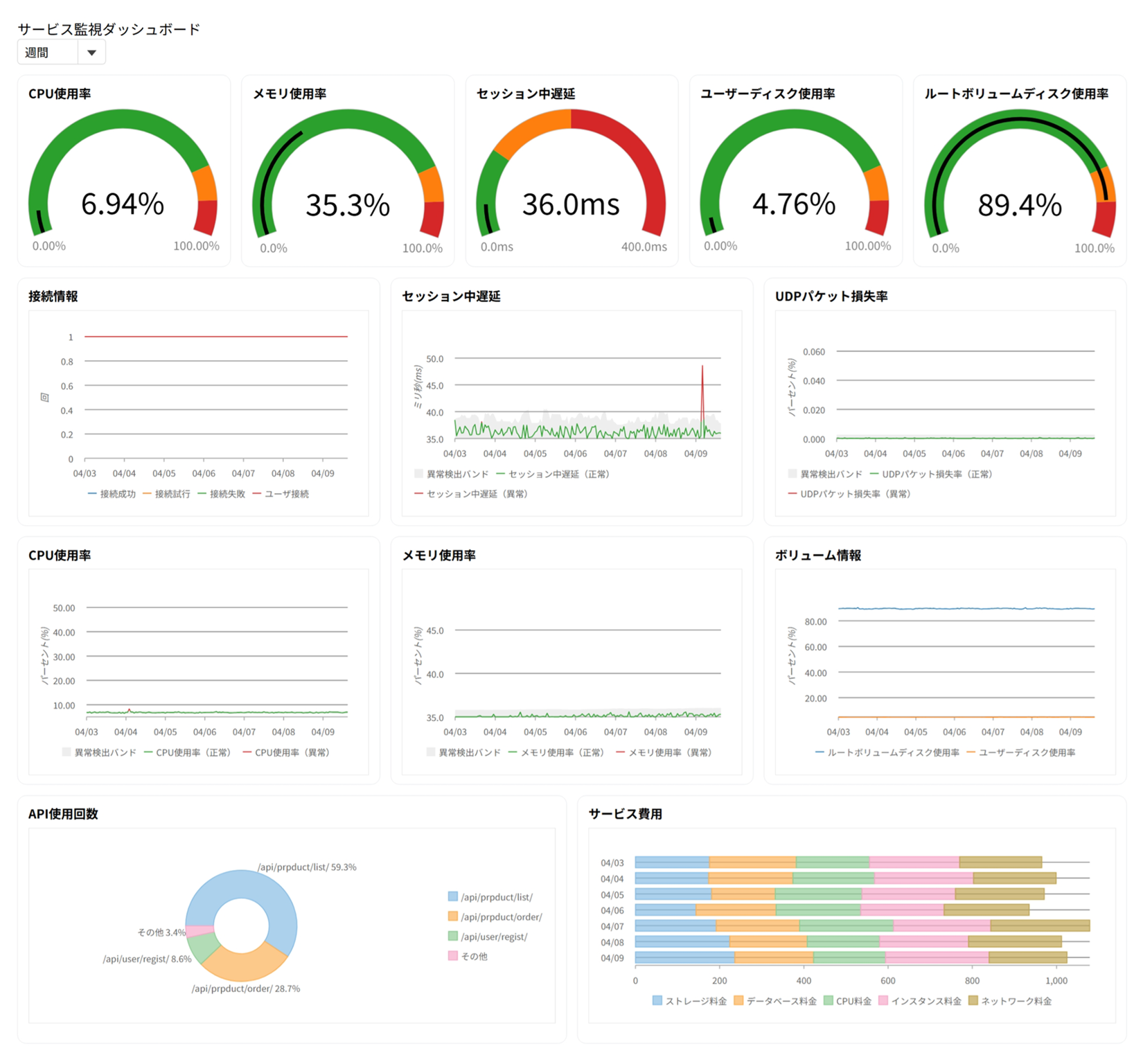Image resolution: width=1143 pixels, height=1064 pixels.
Task: Hide UDPパケット損失率（正常） series via legend
Action: coord(931,475)
